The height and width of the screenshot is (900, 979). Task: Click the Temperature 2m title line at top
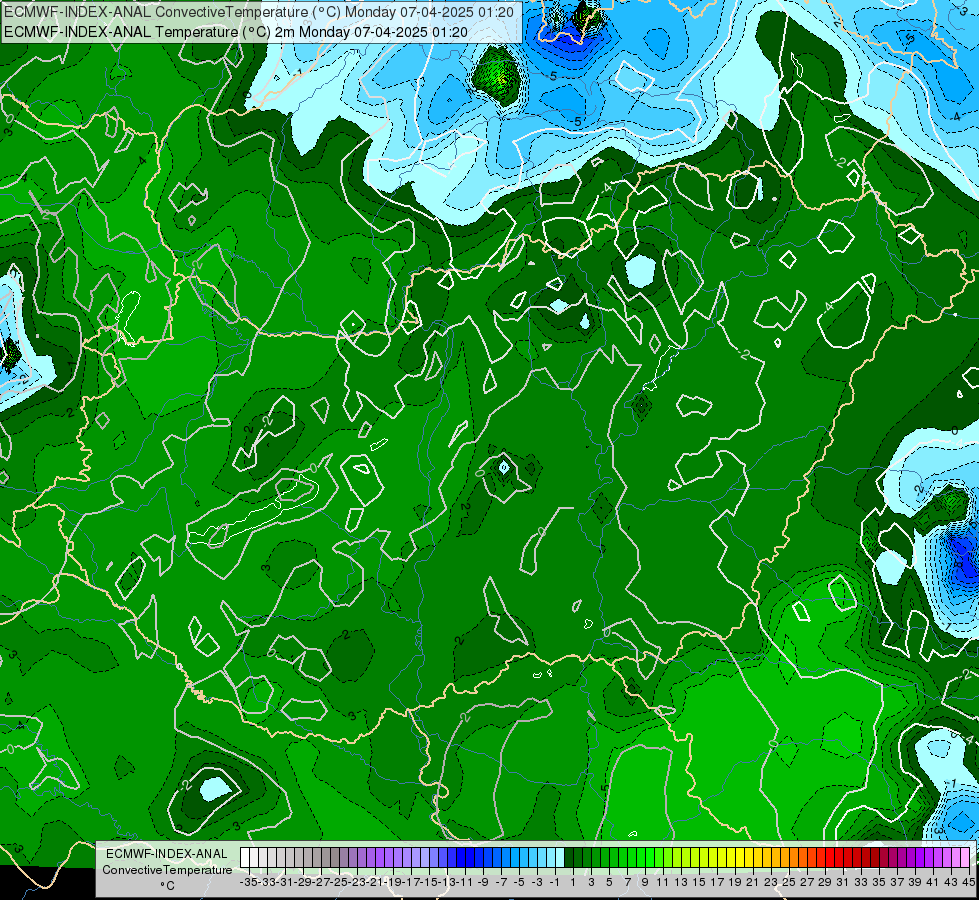pos(236,32)
